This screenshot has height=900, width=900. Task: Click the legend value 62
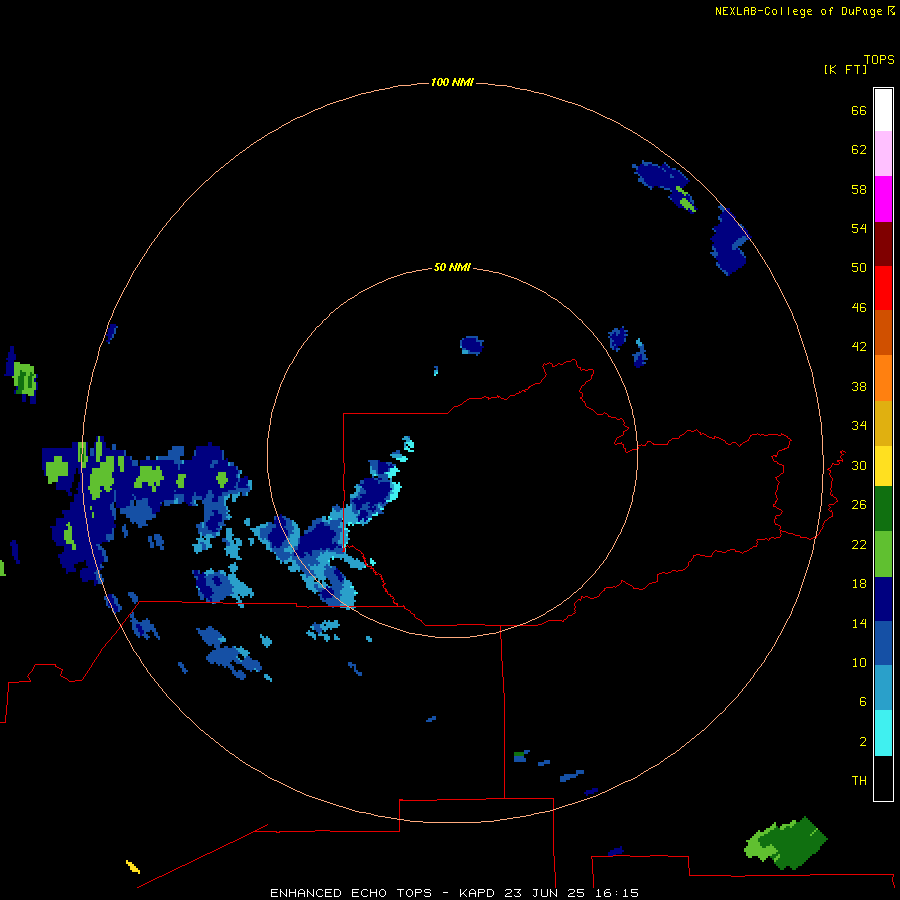[x=859, y=150]
